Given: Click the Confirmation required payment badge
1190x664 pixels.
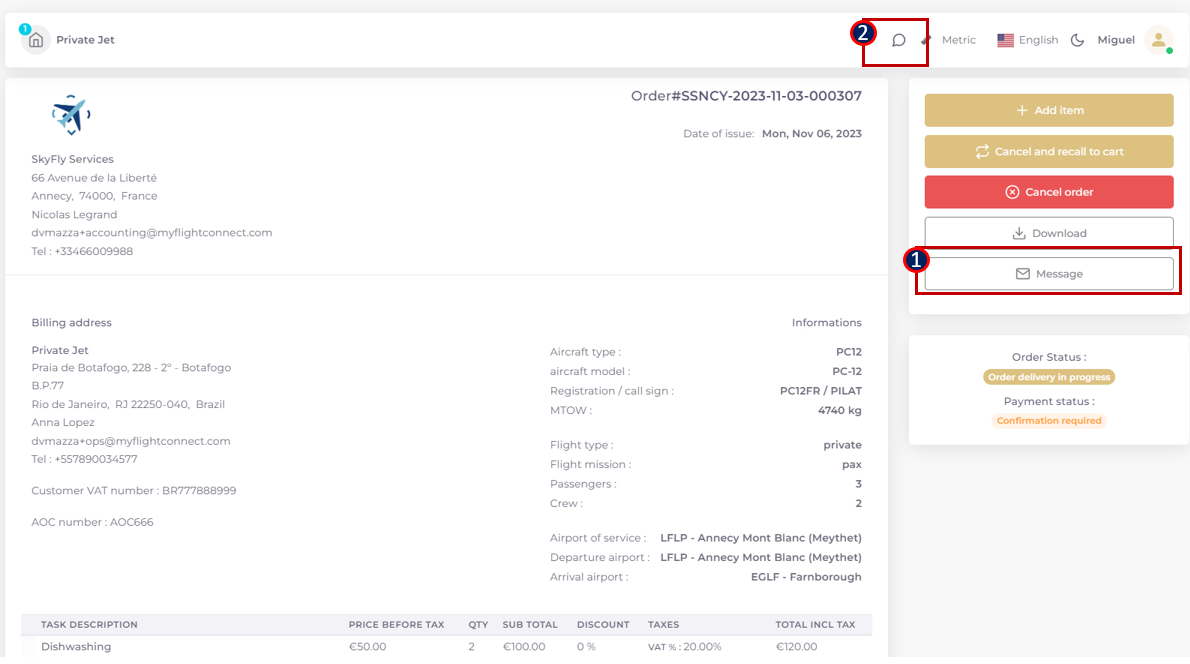Looking at the screenshot, I should tap(1048, 421).
